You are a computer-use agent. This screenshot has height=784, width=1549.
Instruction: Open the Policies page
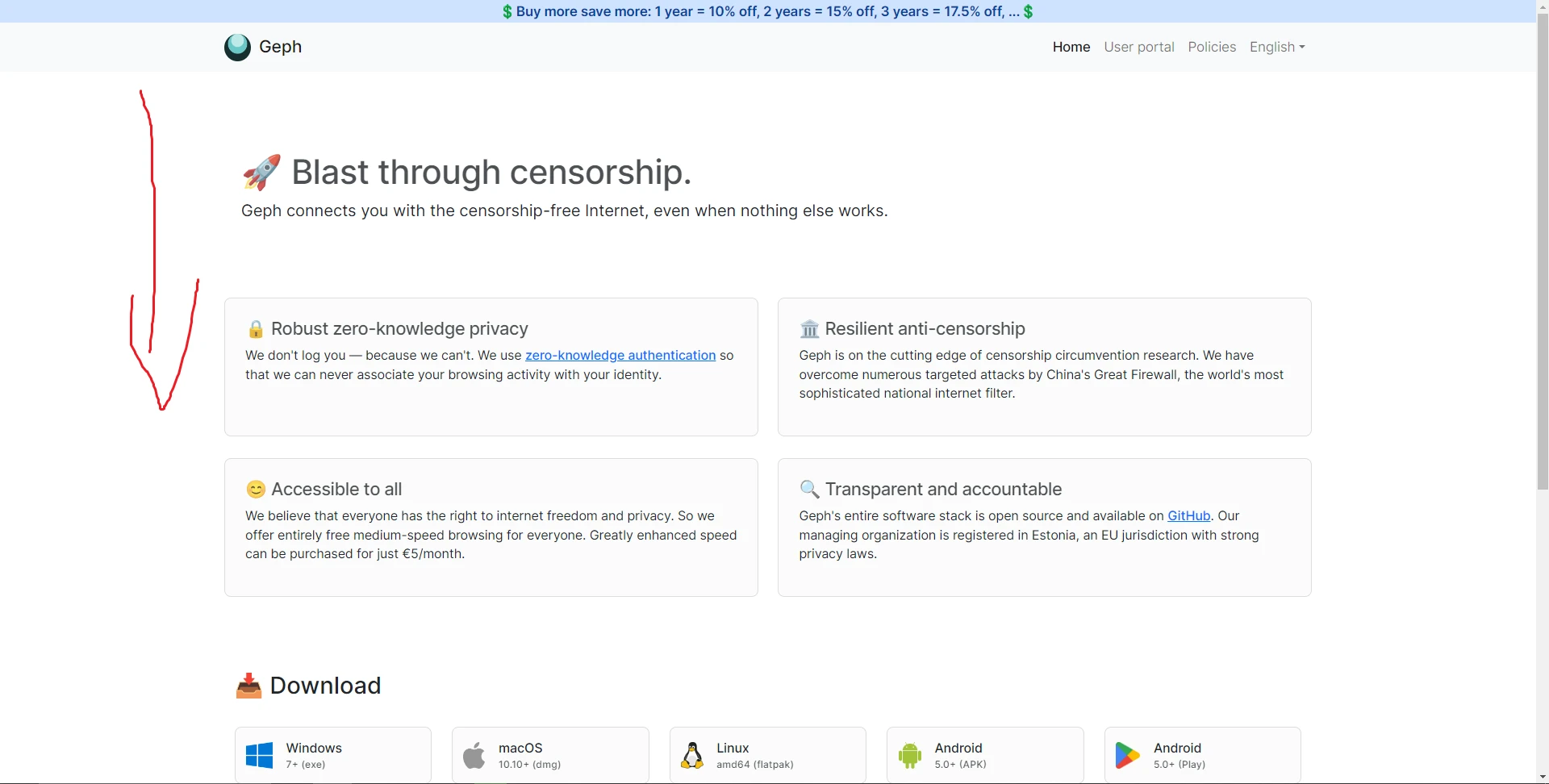coord(1211,47)
